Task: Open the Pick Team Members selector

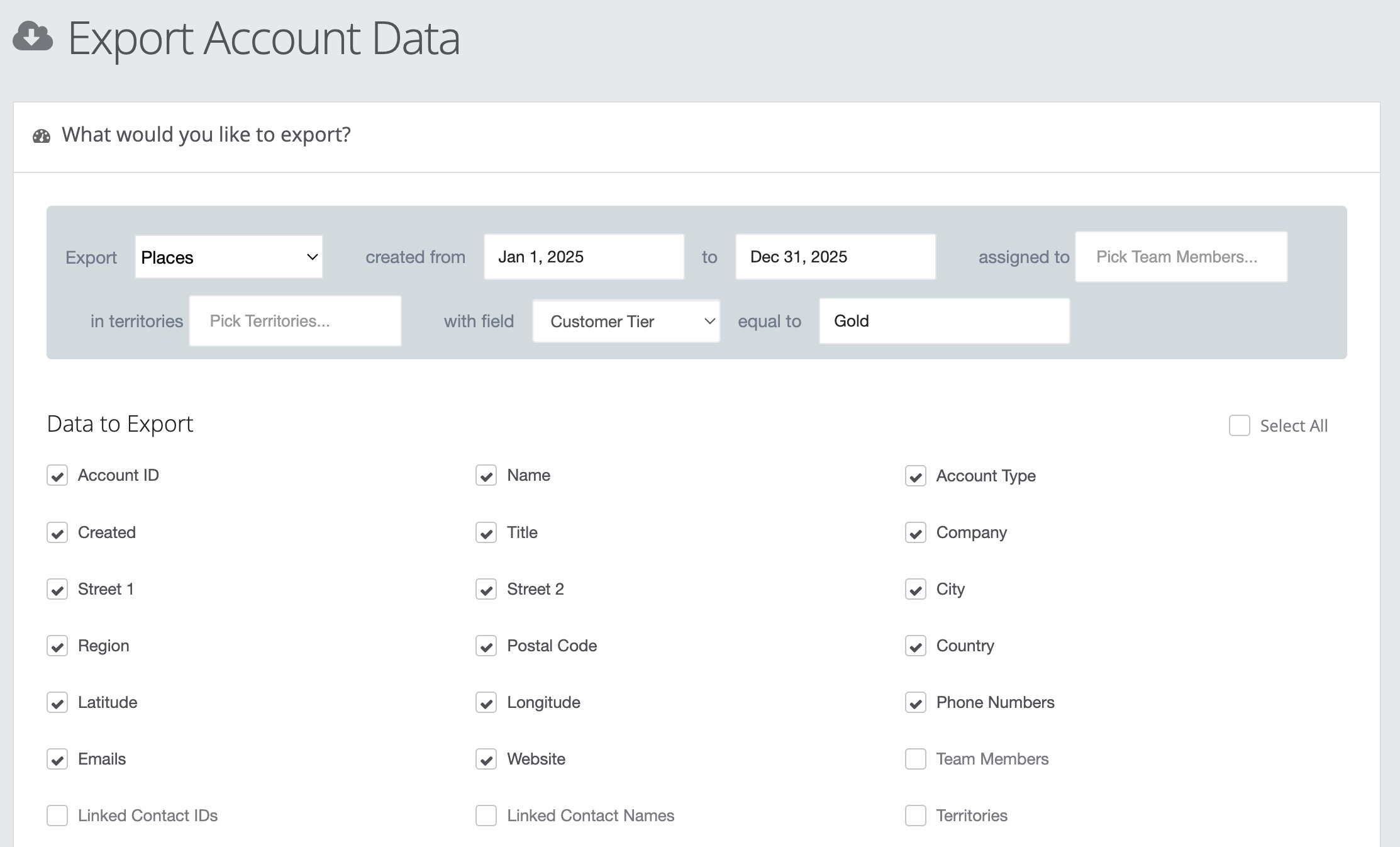Action: 1181,257
